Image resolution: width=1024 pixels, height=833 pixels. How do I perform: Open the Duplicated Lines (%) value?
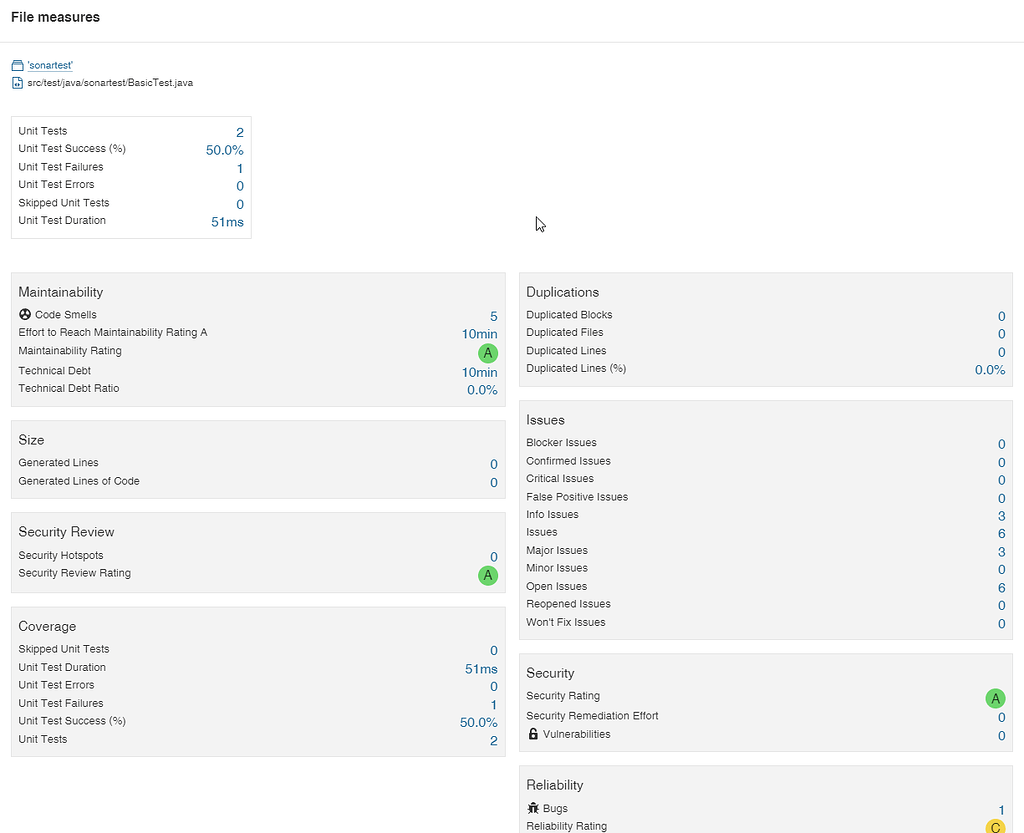[990, 370]
